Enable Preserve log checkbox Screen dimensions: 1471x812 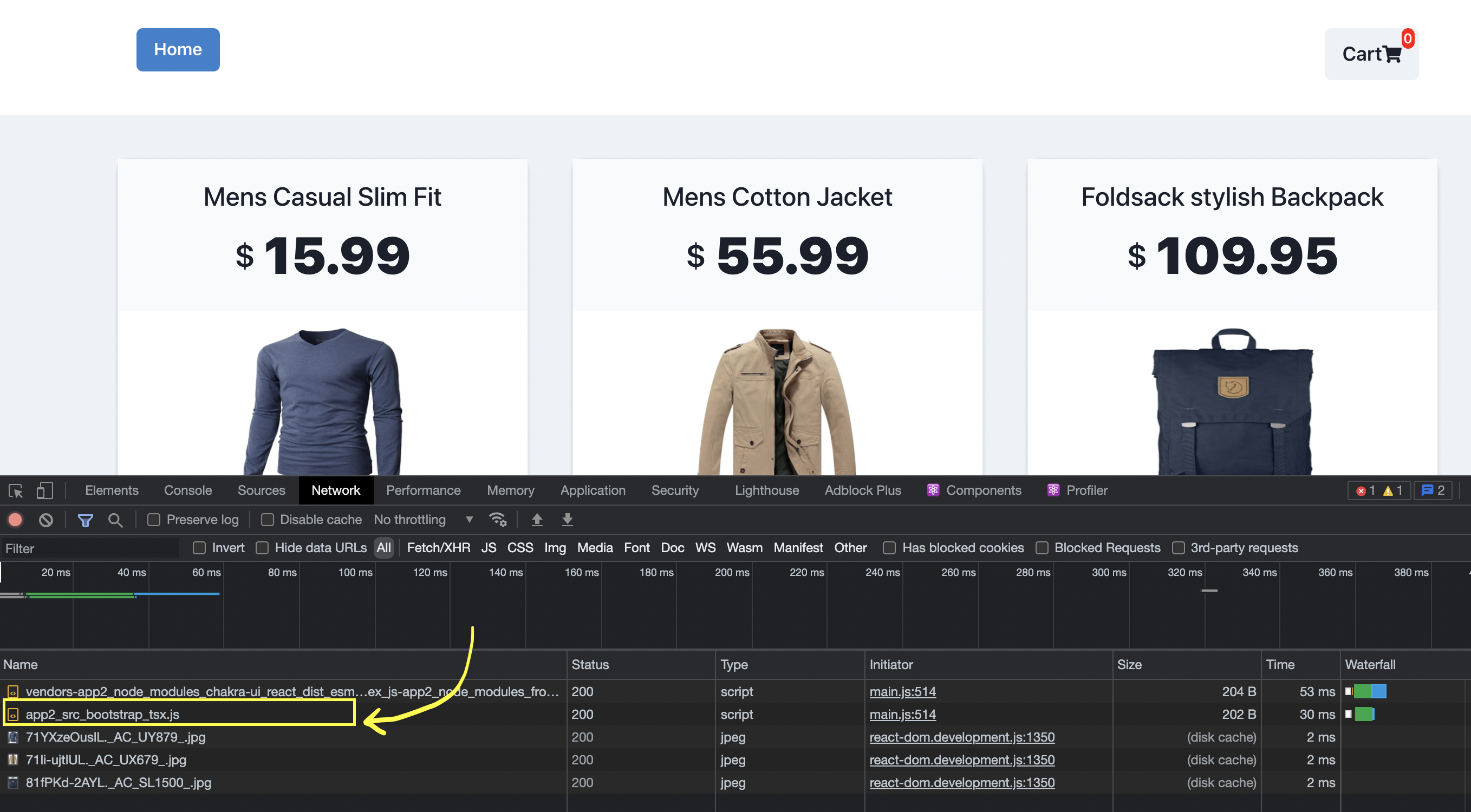point(154,520)
